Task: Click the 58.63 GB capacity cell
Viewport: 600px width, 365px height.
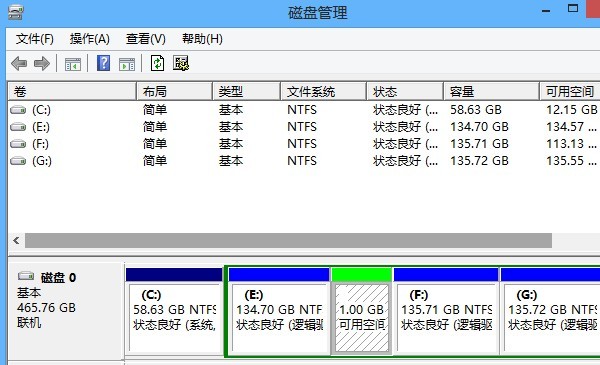Action: tap(476, 110)
